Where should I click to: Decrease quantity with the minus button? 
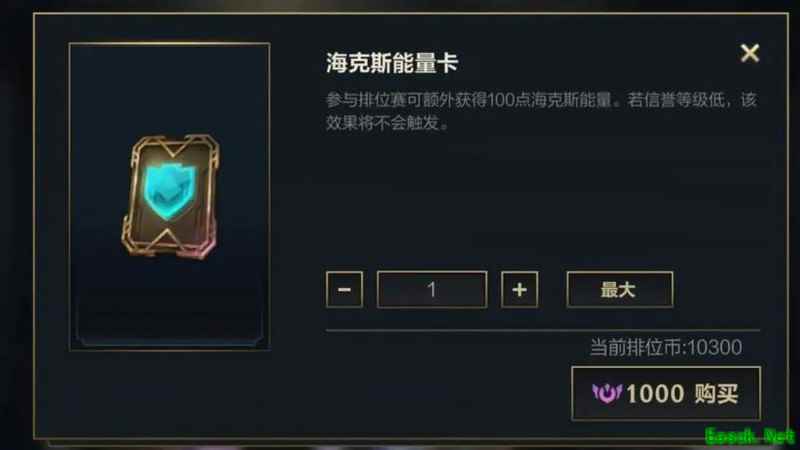point(344,290)
